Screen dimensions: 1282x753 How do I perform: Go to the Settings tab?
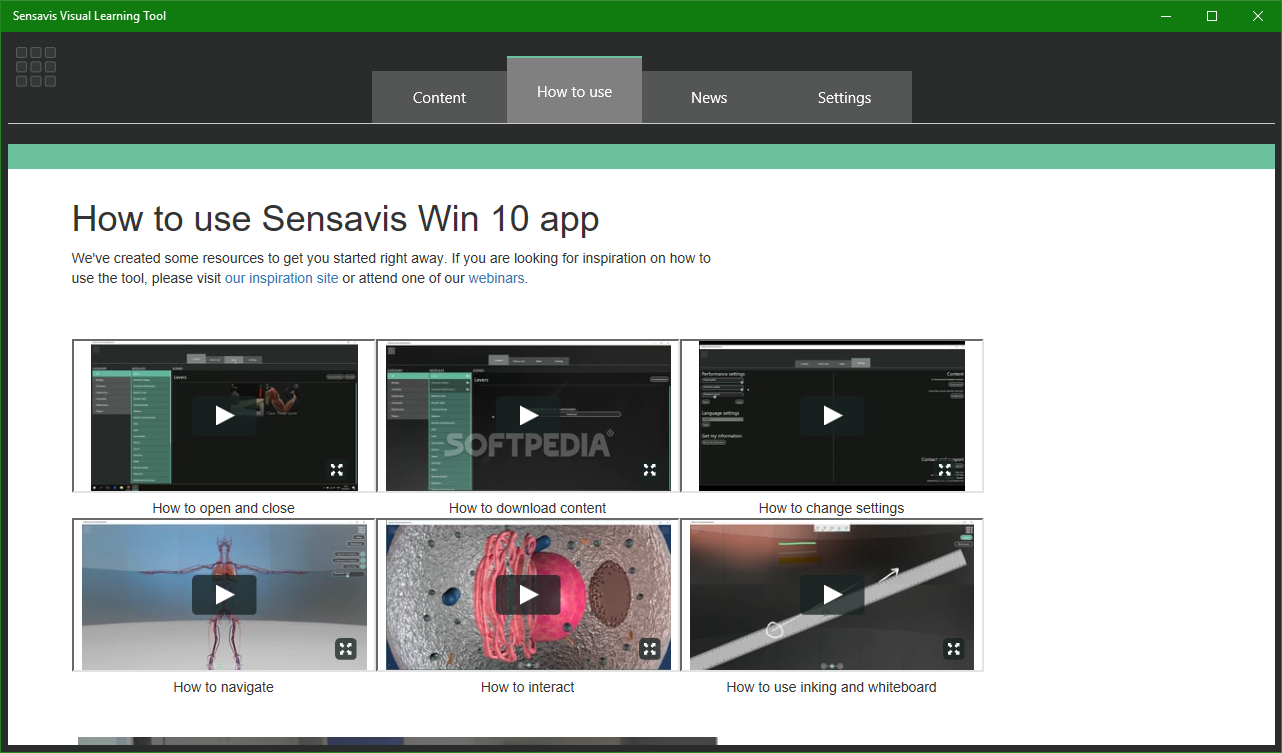click(x=844, y=97)
